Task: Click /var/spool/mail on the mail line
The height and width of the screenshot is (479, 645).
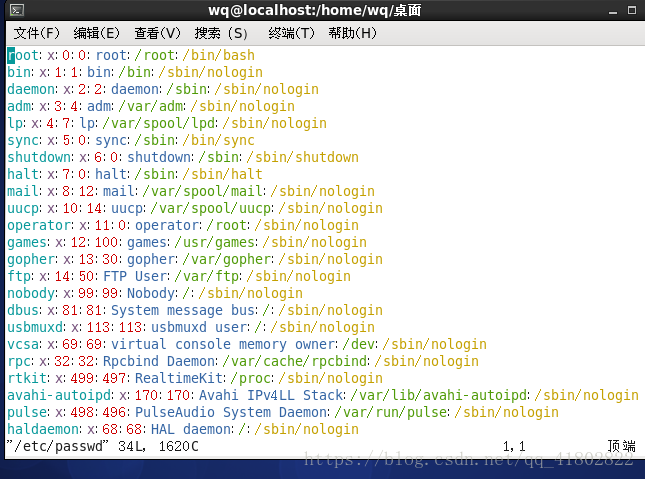Action: 203,191
